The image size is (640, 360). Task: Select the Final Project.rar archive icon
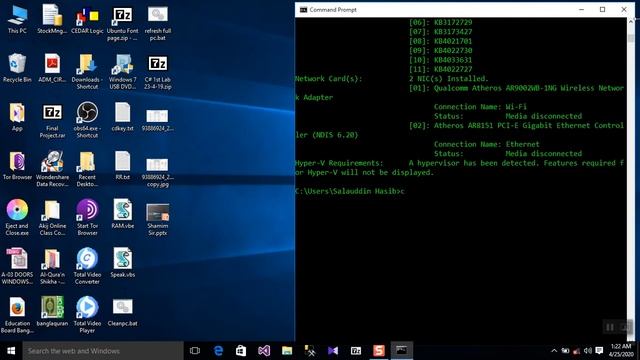pyautogui.click(x=52, y=121)
